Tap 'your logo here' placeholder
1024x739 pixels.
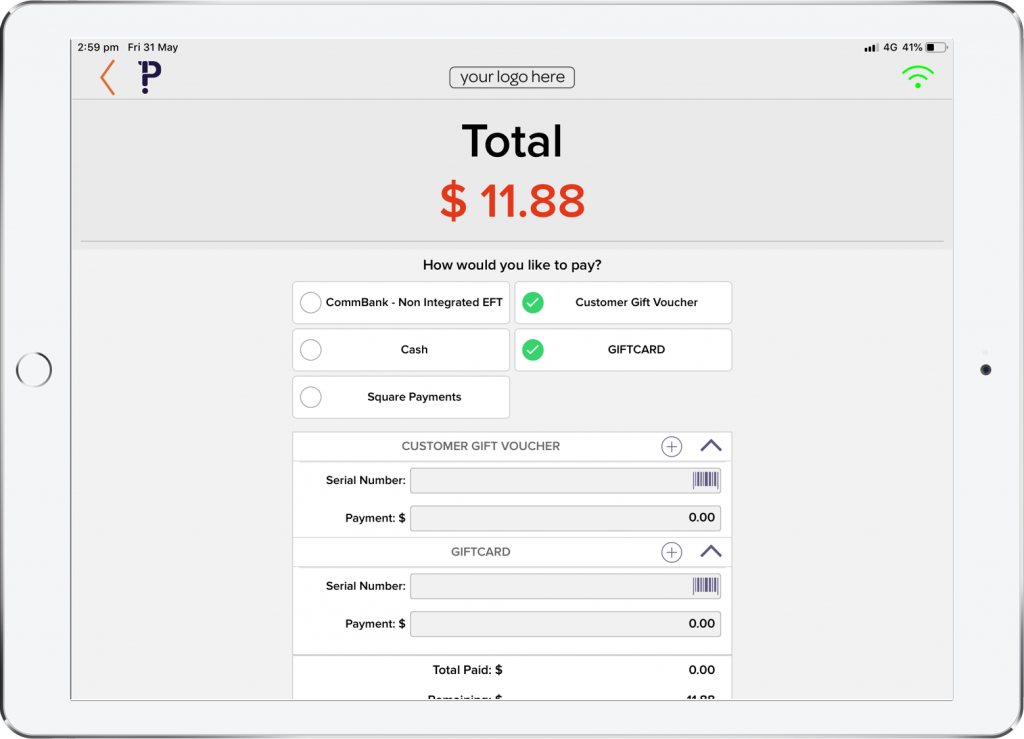pos(512,77)
